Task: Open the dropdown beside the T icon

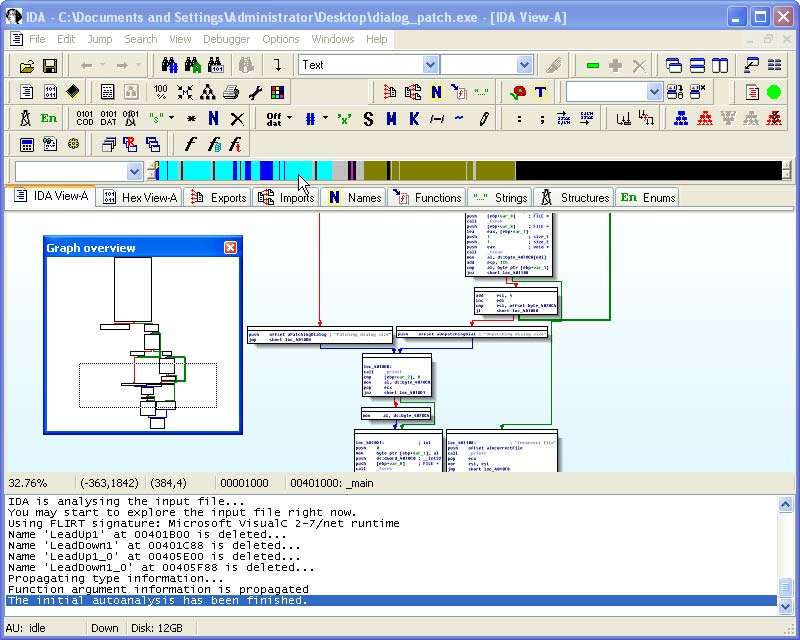Action: [654, 92]
